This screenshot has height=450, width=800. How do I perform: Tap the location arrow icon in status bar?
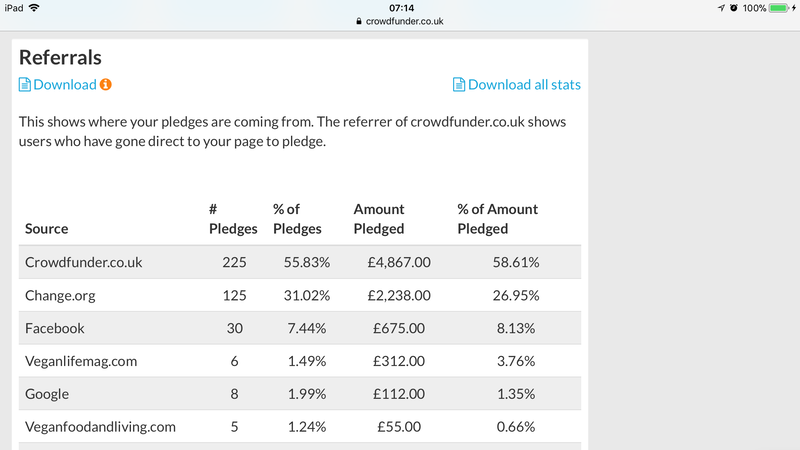722,8
